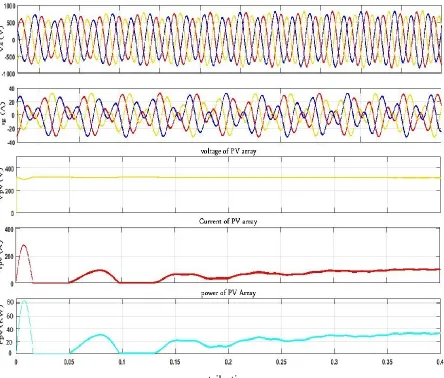The width and height of the screenshot is (444, 378).
Task: Click the 20 y-axis label of PV power plot
Action: click(10, 342)
